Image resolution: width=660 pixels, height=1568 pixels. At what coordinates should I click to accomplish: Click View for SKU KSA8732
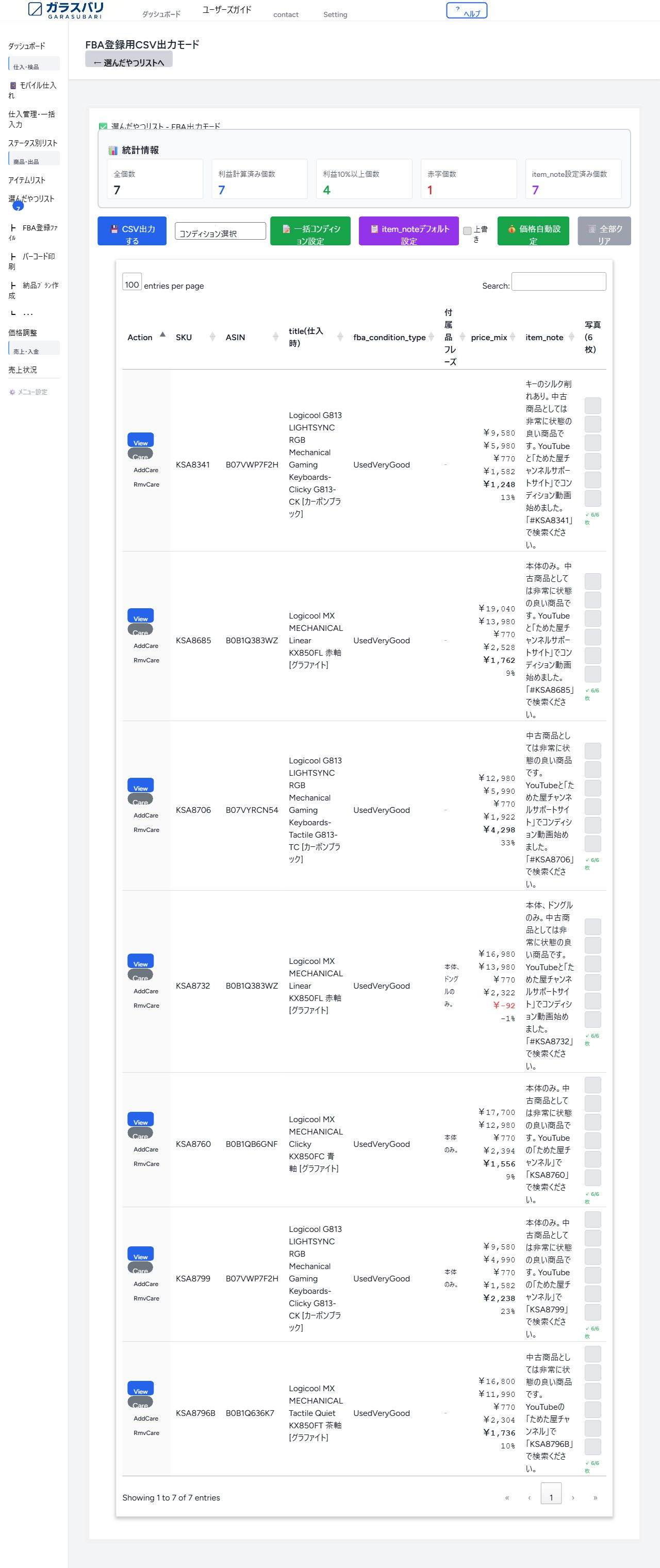[141, 961]
